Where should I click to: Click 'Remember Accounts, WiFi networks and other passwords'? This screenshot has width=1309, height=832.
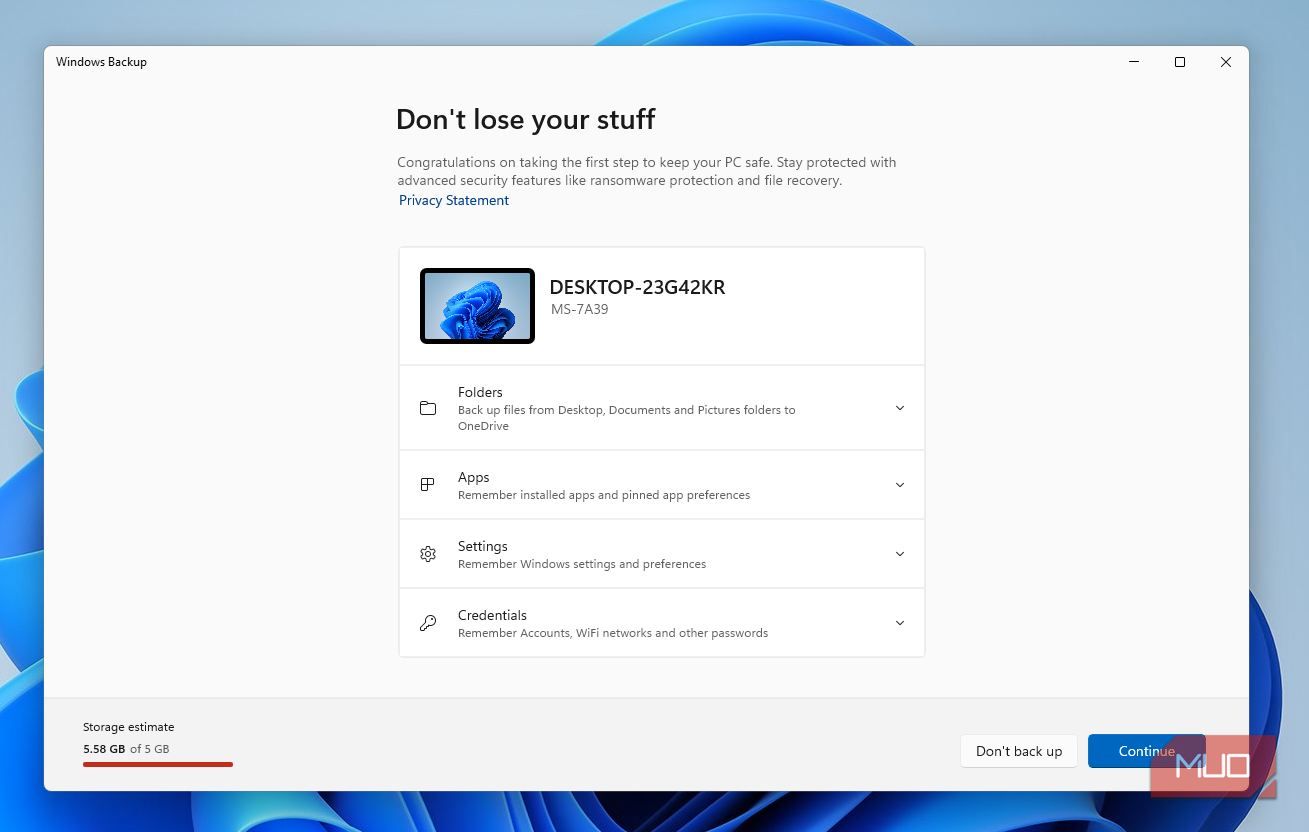613,633
